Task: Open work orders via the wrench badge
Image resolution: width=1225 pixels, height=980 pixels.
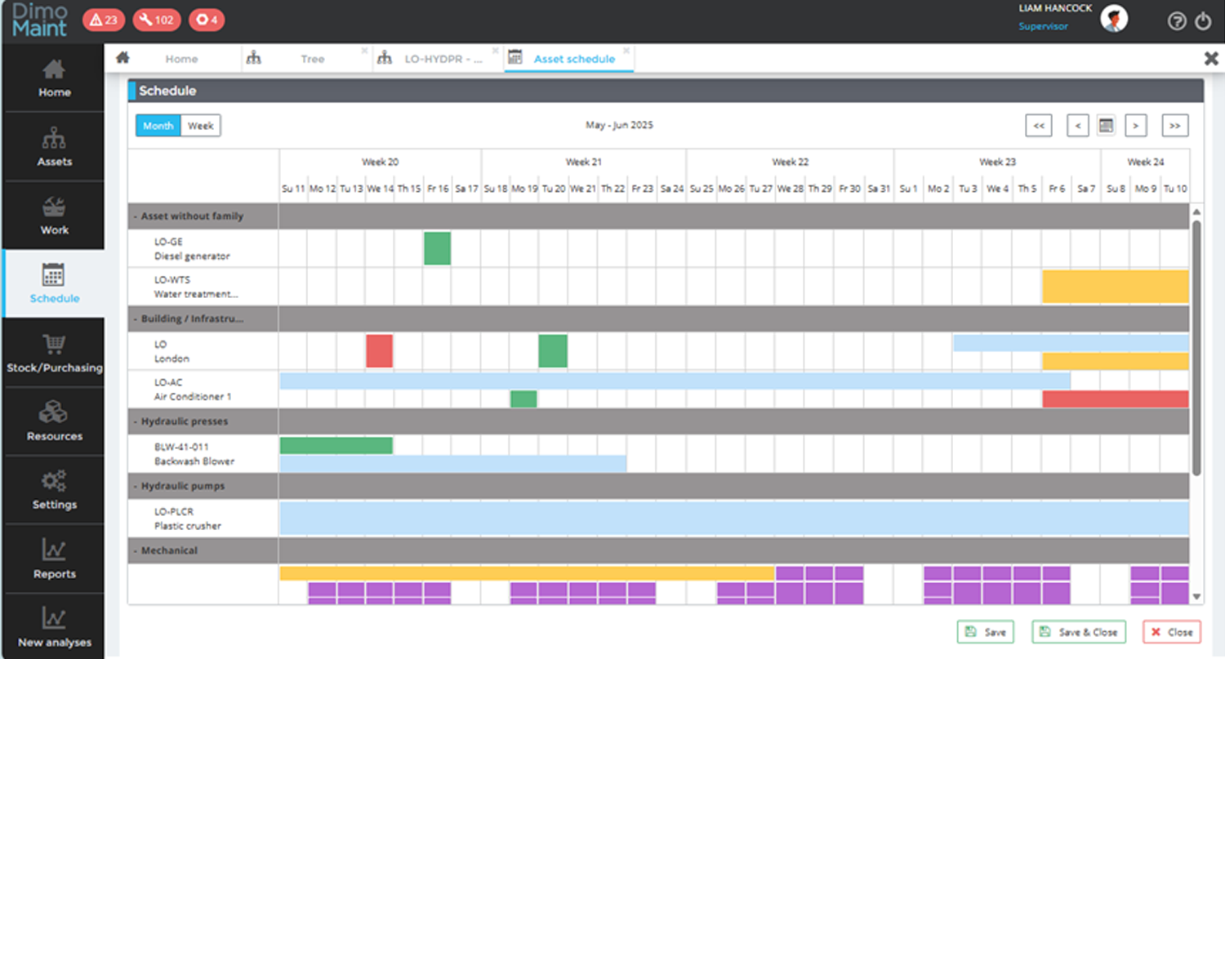Action: [156, 19]
